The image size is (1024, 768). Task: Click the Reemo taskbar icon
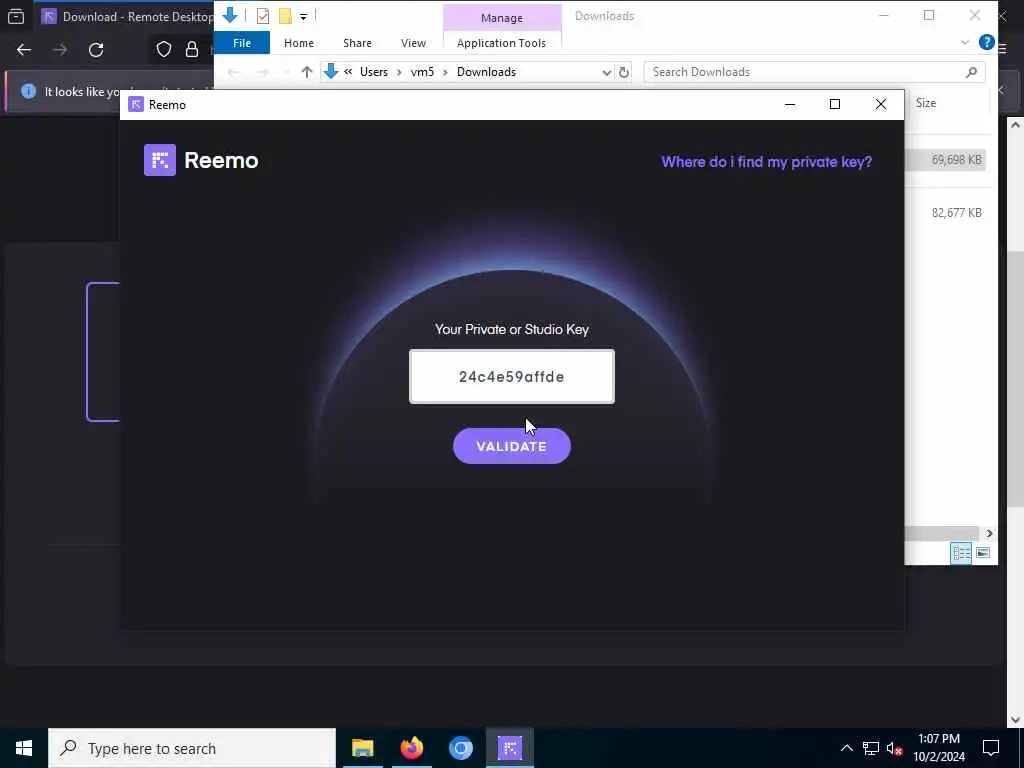click(509, 748)
